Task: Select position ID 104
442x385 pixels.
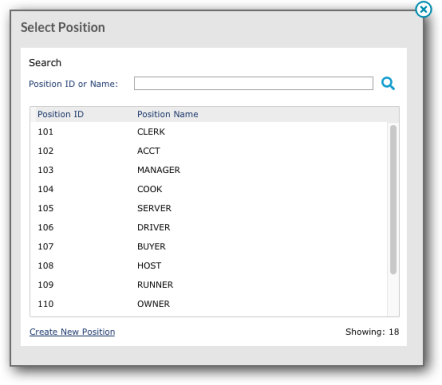Action: [x=45, y=189]
